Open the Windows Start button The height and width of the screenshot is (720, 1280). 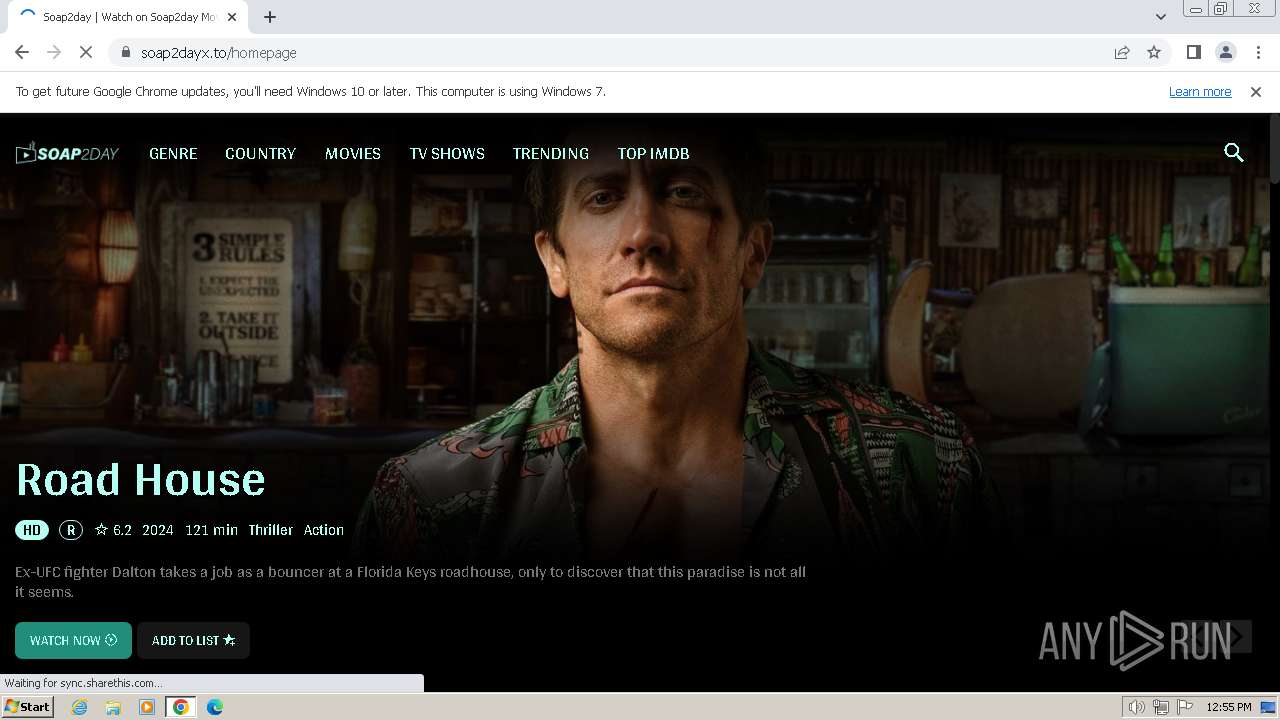click(28, 707)
